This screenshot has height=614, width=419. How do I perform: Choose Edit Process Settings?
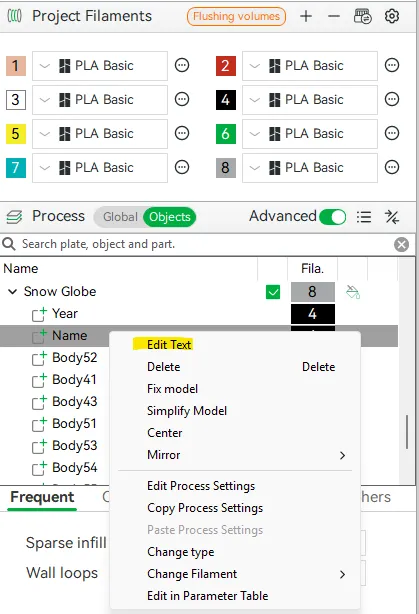(235, 486)
